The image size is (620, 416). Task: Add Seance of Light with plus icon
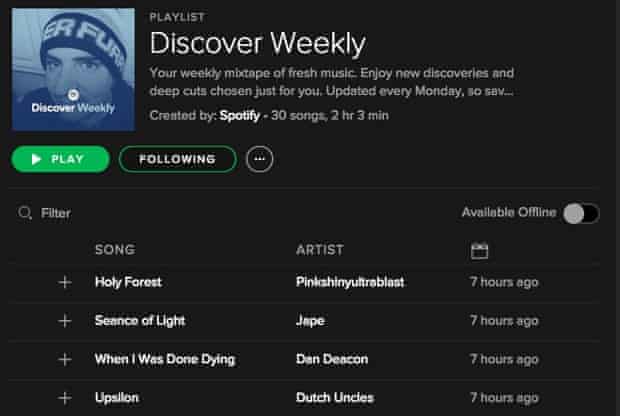(65, 321)
